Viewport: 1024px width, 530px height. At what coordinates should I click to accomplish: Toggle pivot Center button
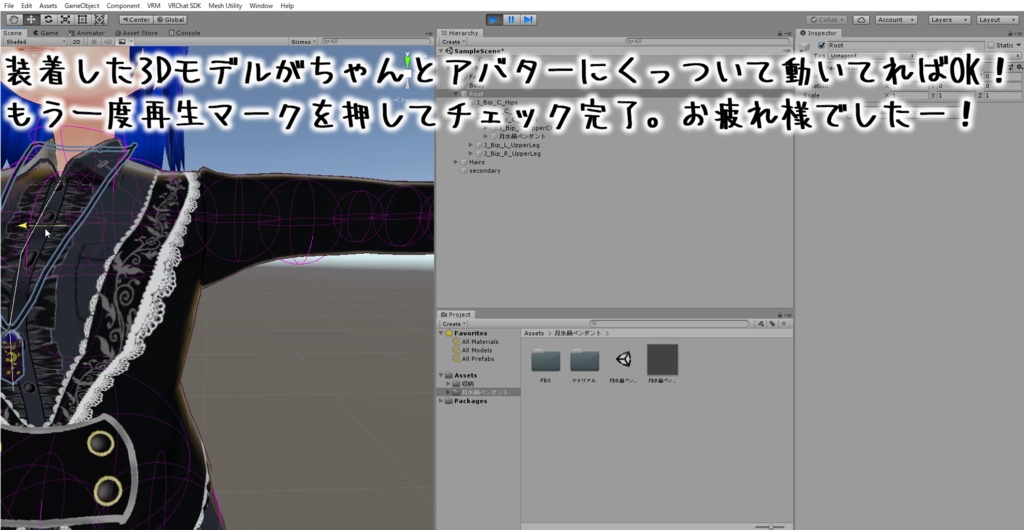tap(136, 20)
